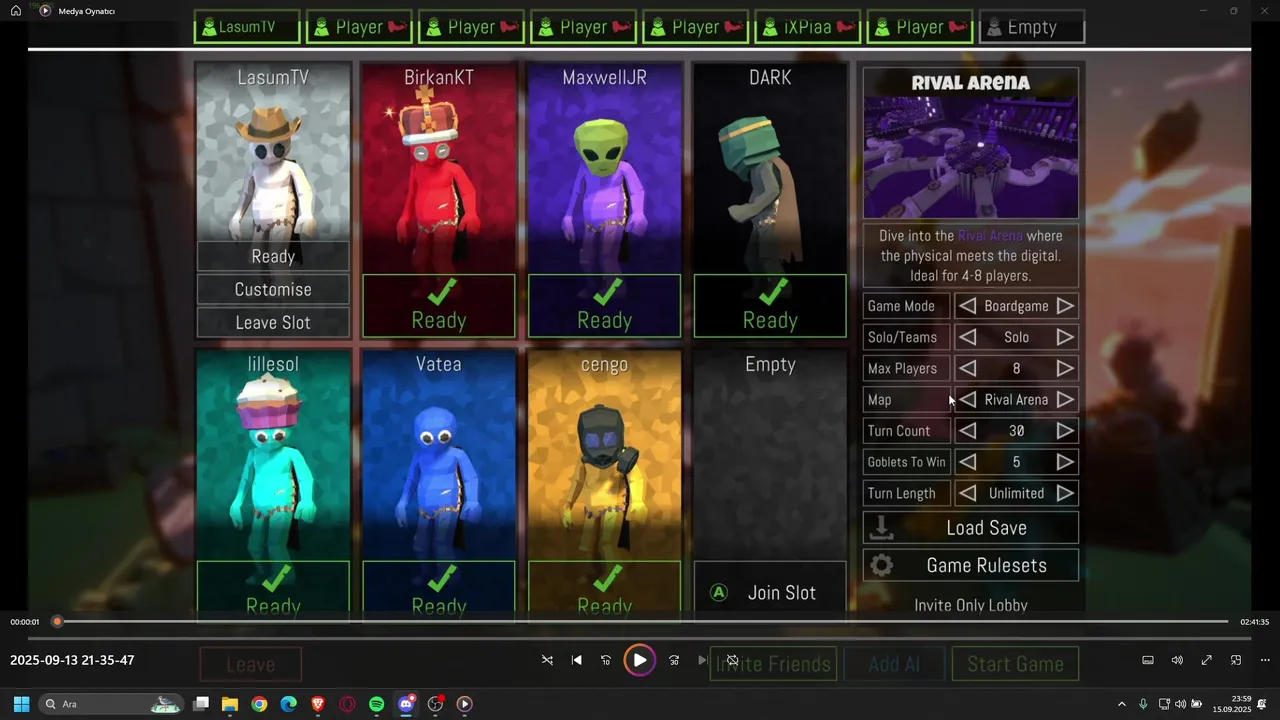Launch Google Chrome from the taskbar
1280x720 pixels.
(259, 704)
